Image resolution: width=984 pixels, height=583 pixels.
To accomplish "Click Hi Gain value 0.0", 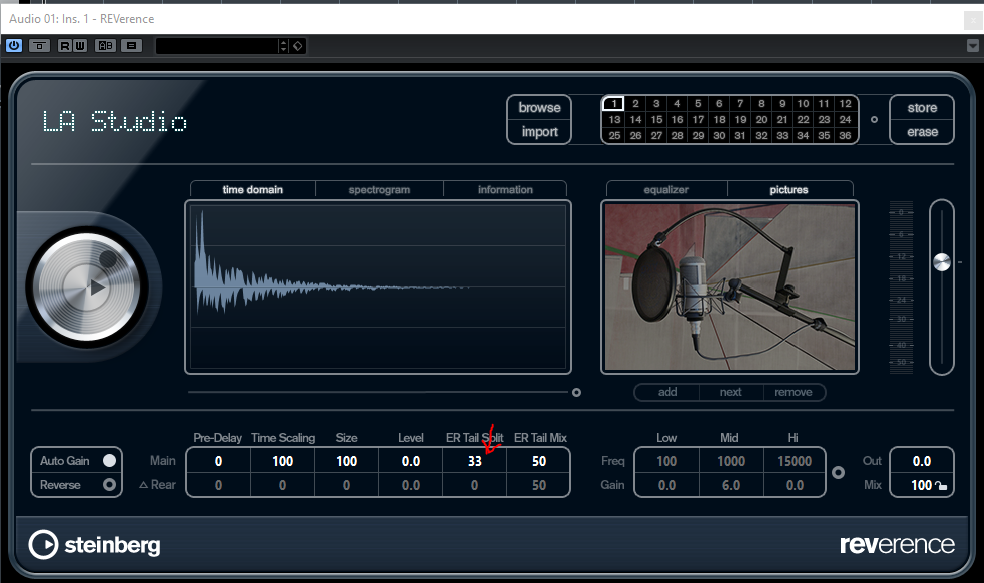I will (794, 485).
